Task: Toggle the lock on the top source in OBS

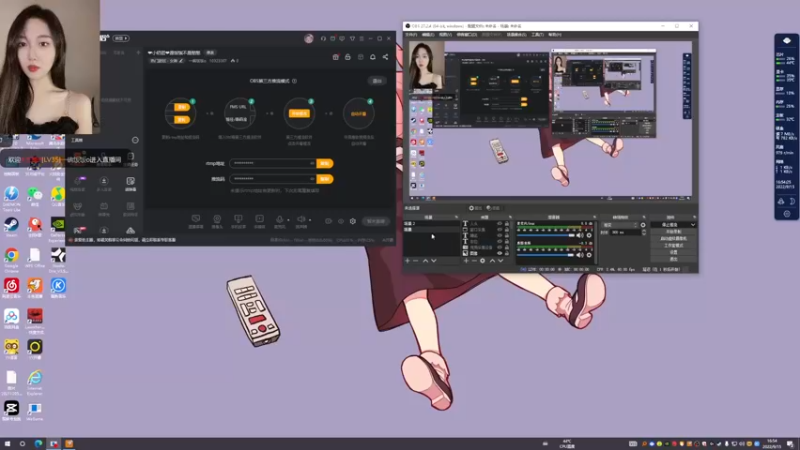Action: pyautogui.click(x=507, y=223)
